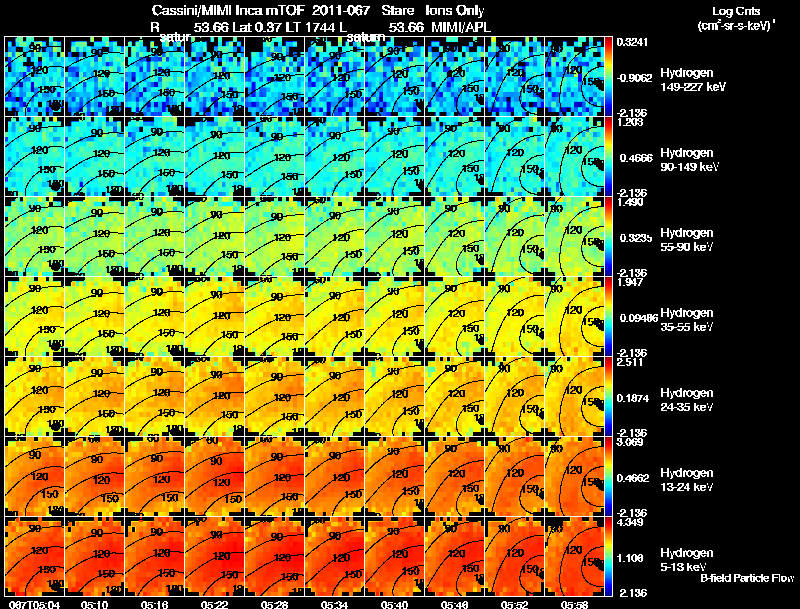Image resolution: width=800 pixels, height=609 pixels.
Task: Click the '(cm²-sr-s-keV)' units label
Action: [736, 25]
